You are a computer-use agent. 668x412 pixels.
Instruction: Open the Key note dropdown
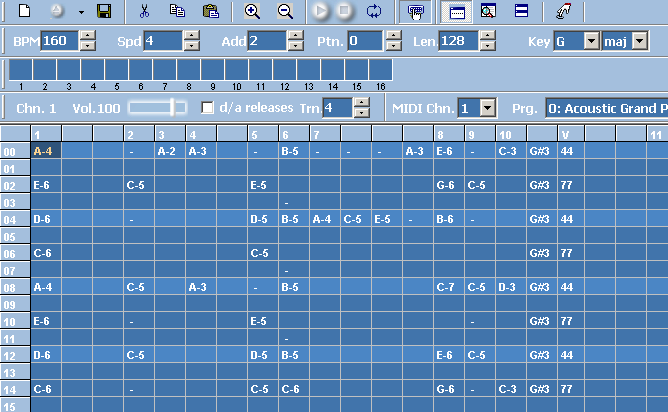pos(590,41)
